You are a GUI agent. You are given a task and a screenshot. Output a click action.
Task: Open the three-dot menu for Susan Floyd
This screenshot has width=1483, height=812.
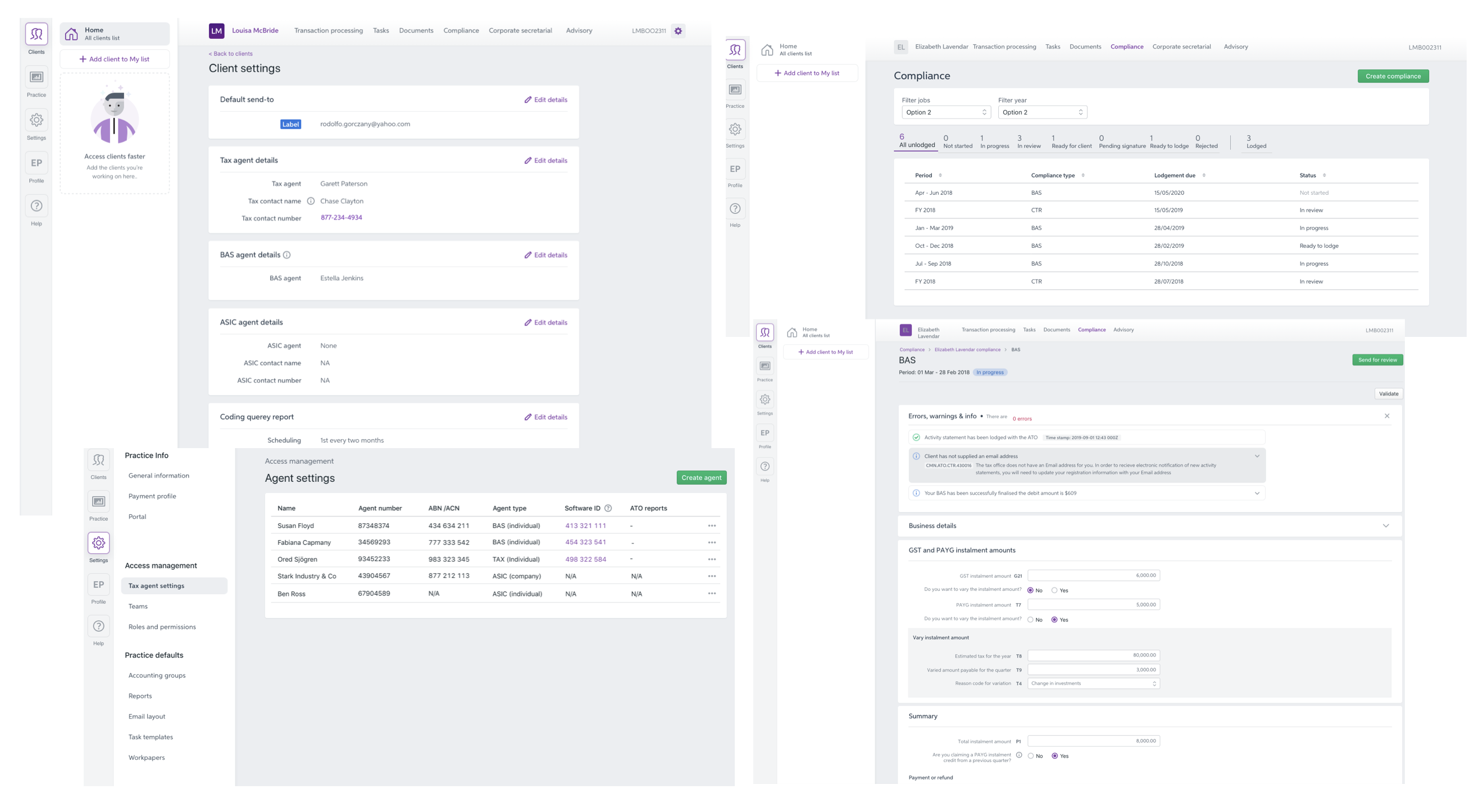[712, 526]
